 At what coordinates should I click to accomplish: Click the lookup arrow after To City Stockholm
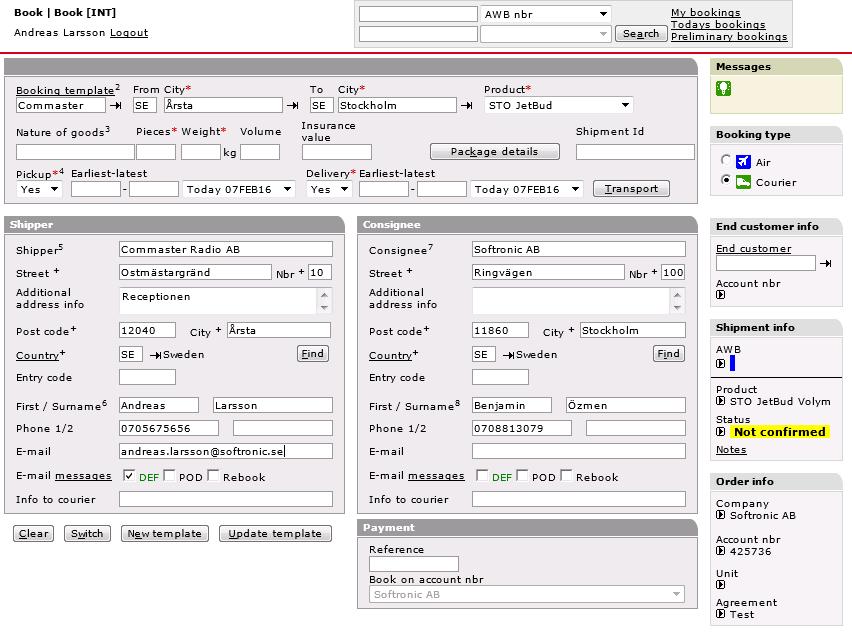pos(467,105)
